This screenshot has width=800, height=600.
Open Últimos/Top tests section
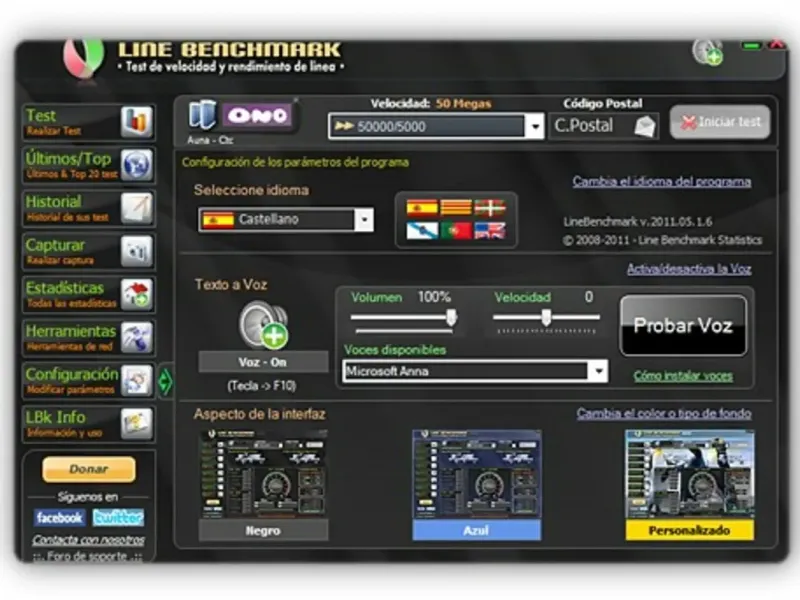click(89, 165)
